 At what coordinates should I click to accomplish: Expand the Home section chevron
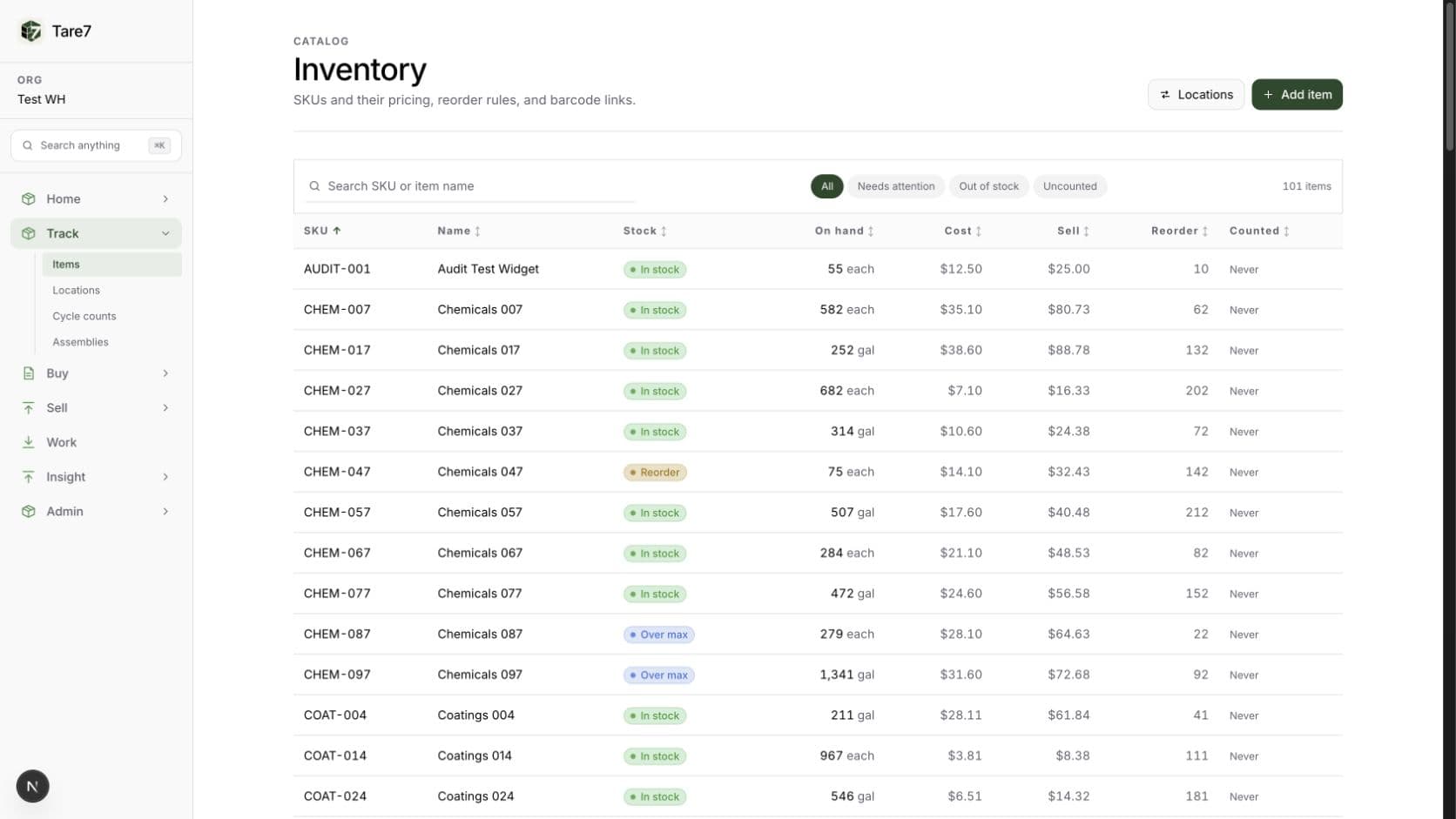click(x=165, y=199)
